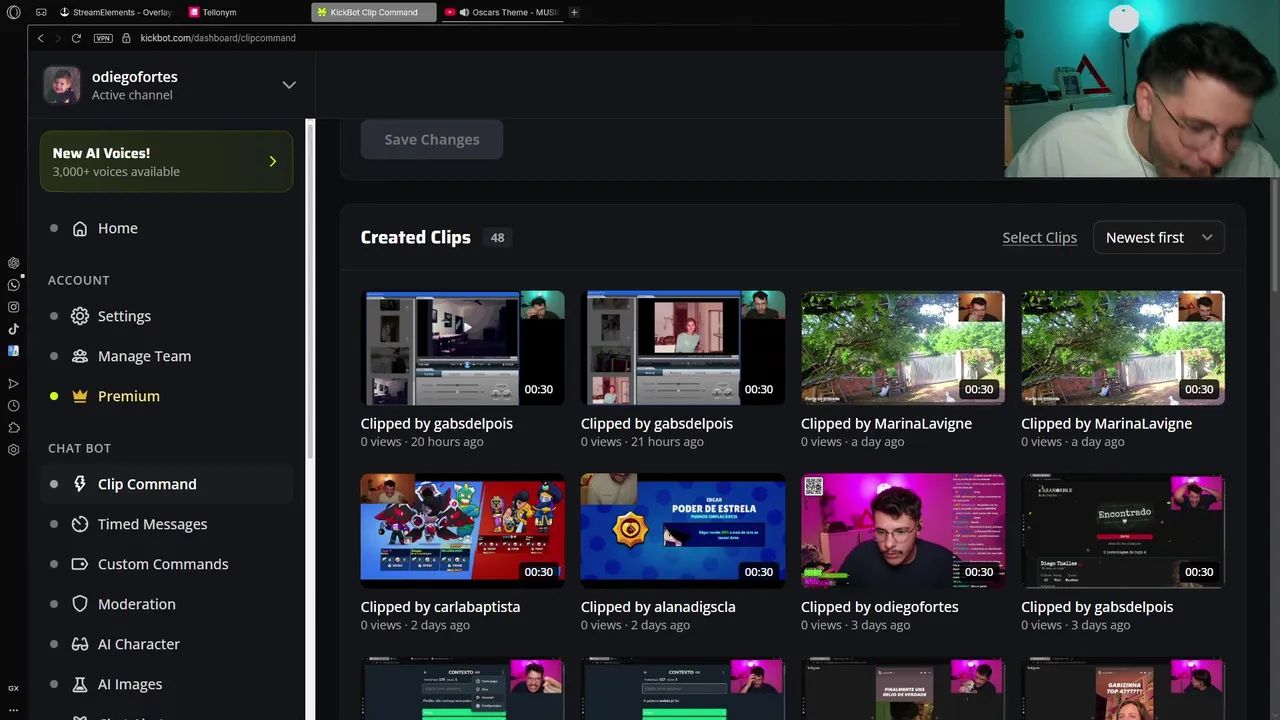1280x720 pixels.
Task: Play odiegofortes clip thumbnail
Action: (903, 531)
